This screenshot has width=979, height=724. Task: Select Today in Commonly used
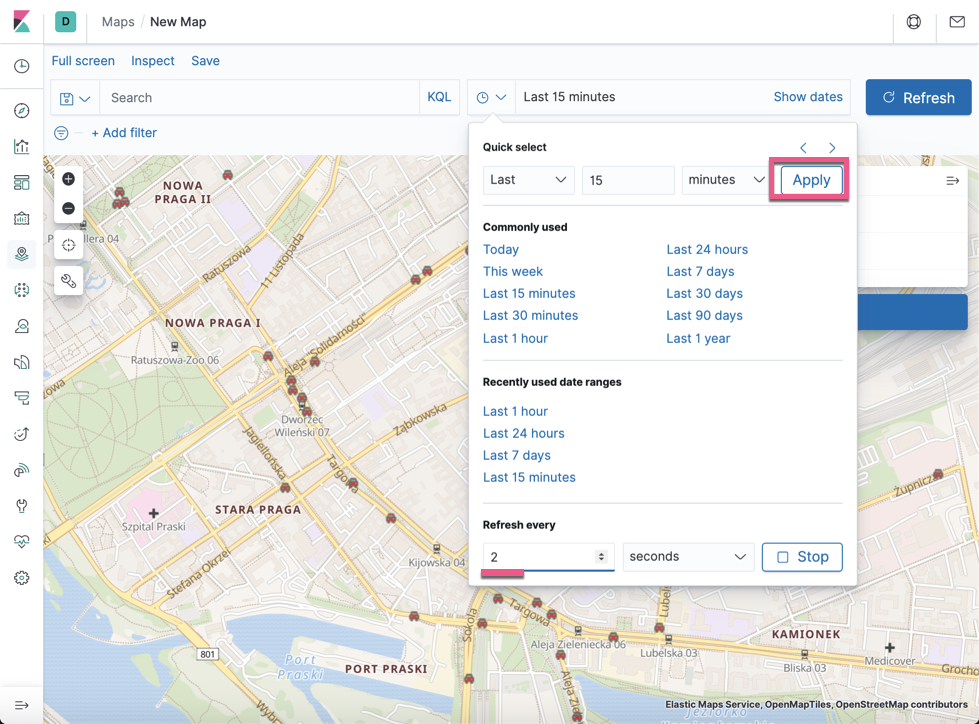[501, 250]
